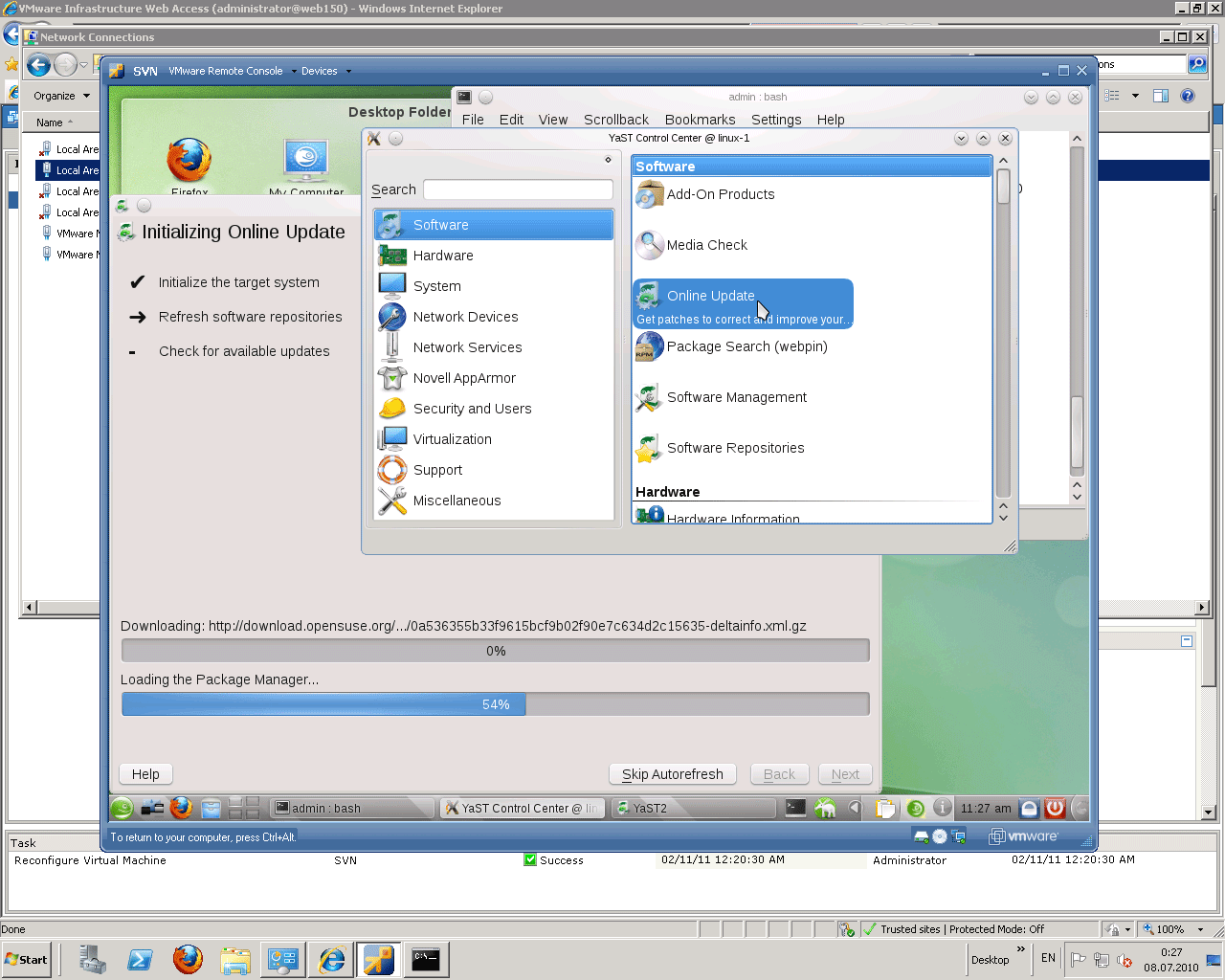
Task: Switch to YaST Control Center task button
Action: (x=523, y=809)
